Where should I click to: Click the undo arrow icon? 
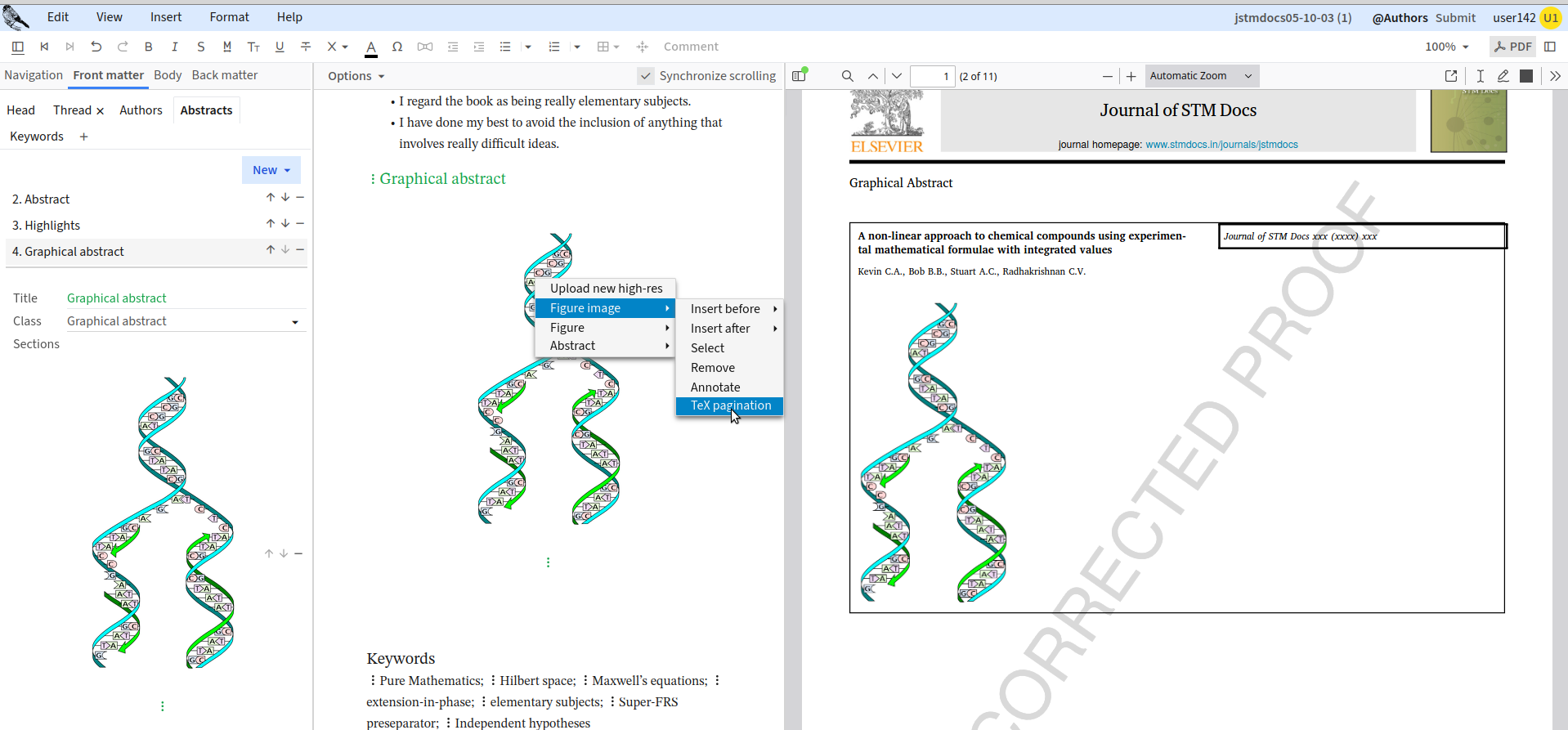(x=96, y=47)
